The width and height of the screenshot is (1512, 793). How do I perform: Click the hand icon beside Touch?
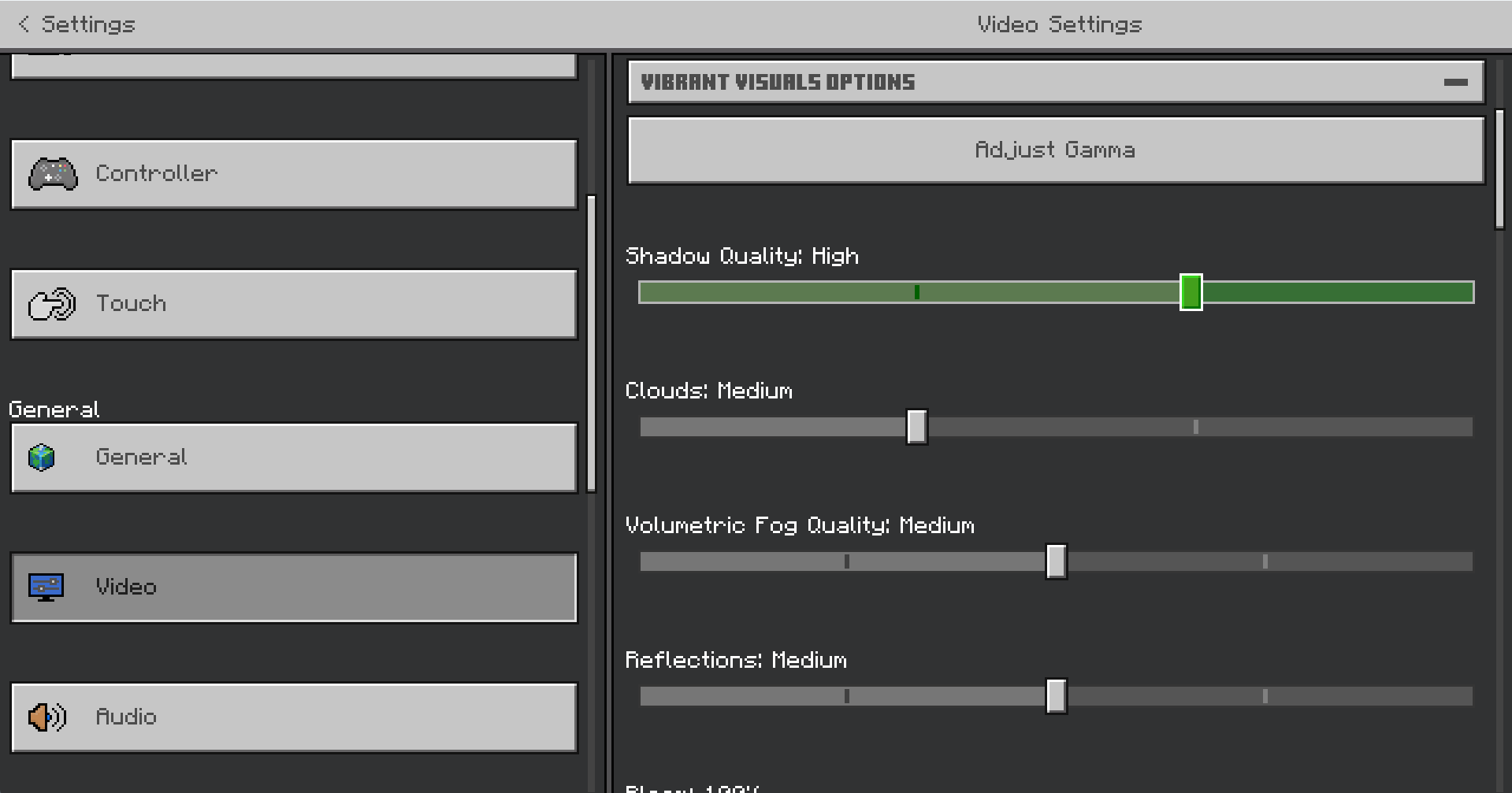click(52, 304)
